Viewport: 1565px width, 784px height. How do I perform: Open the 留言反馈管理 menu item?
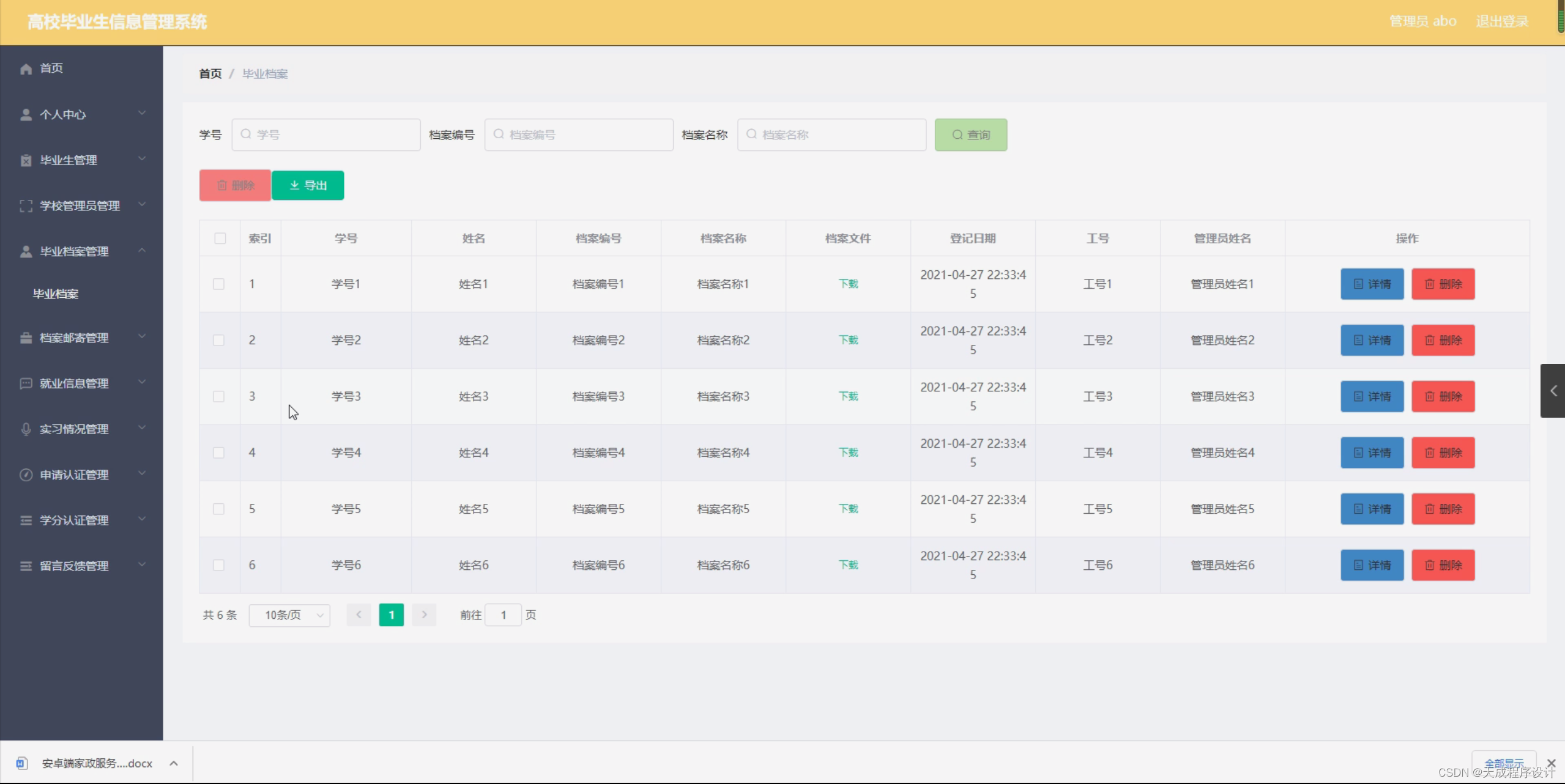click(x=74, y=566)
